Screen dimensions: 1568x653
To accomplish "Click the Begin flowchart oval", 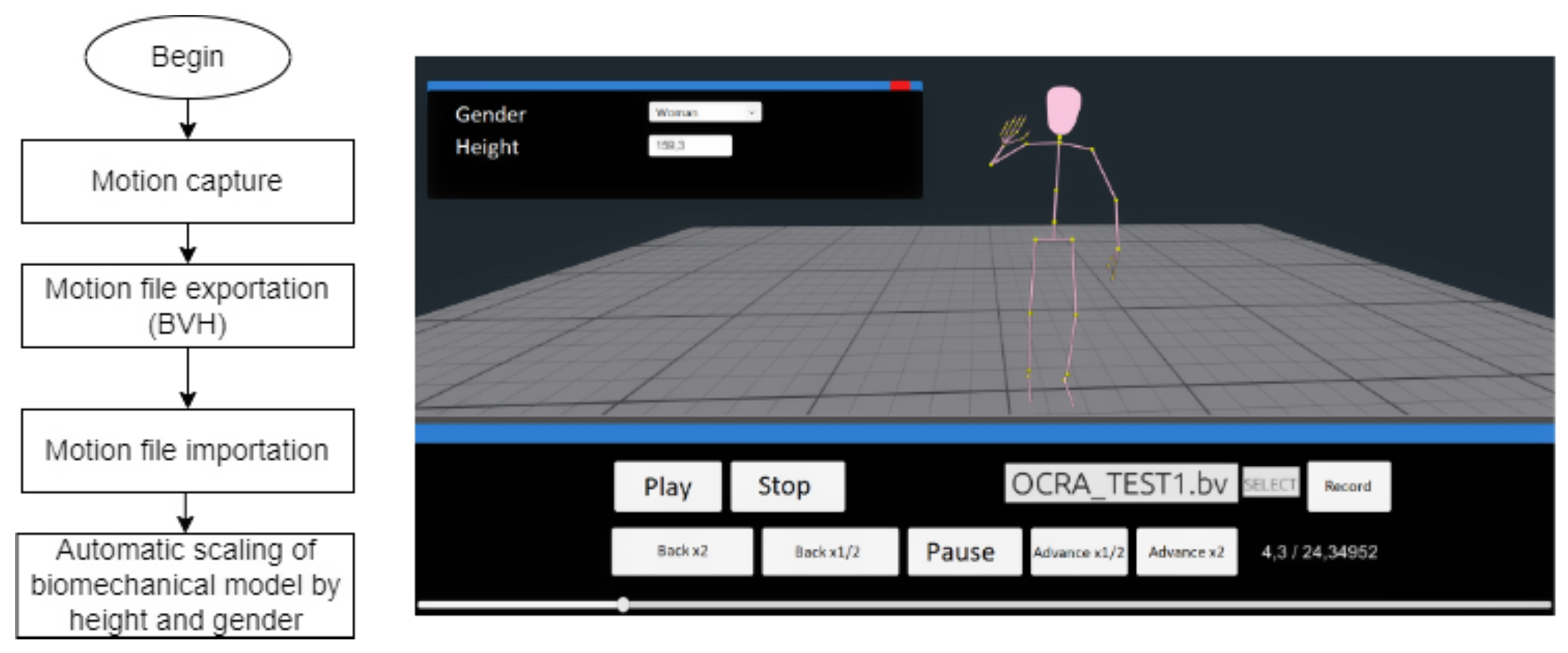I will [x=188, y=56].
